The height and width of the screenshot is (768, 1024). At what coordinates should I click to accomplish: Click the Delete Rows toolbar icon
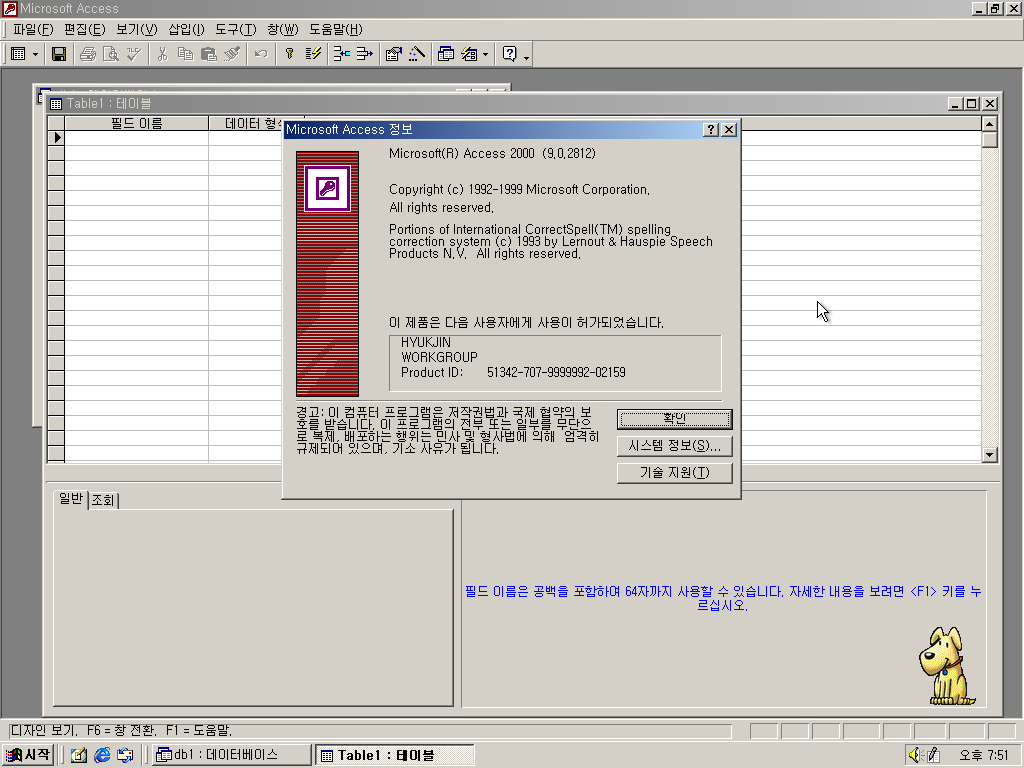coord(364,54)
